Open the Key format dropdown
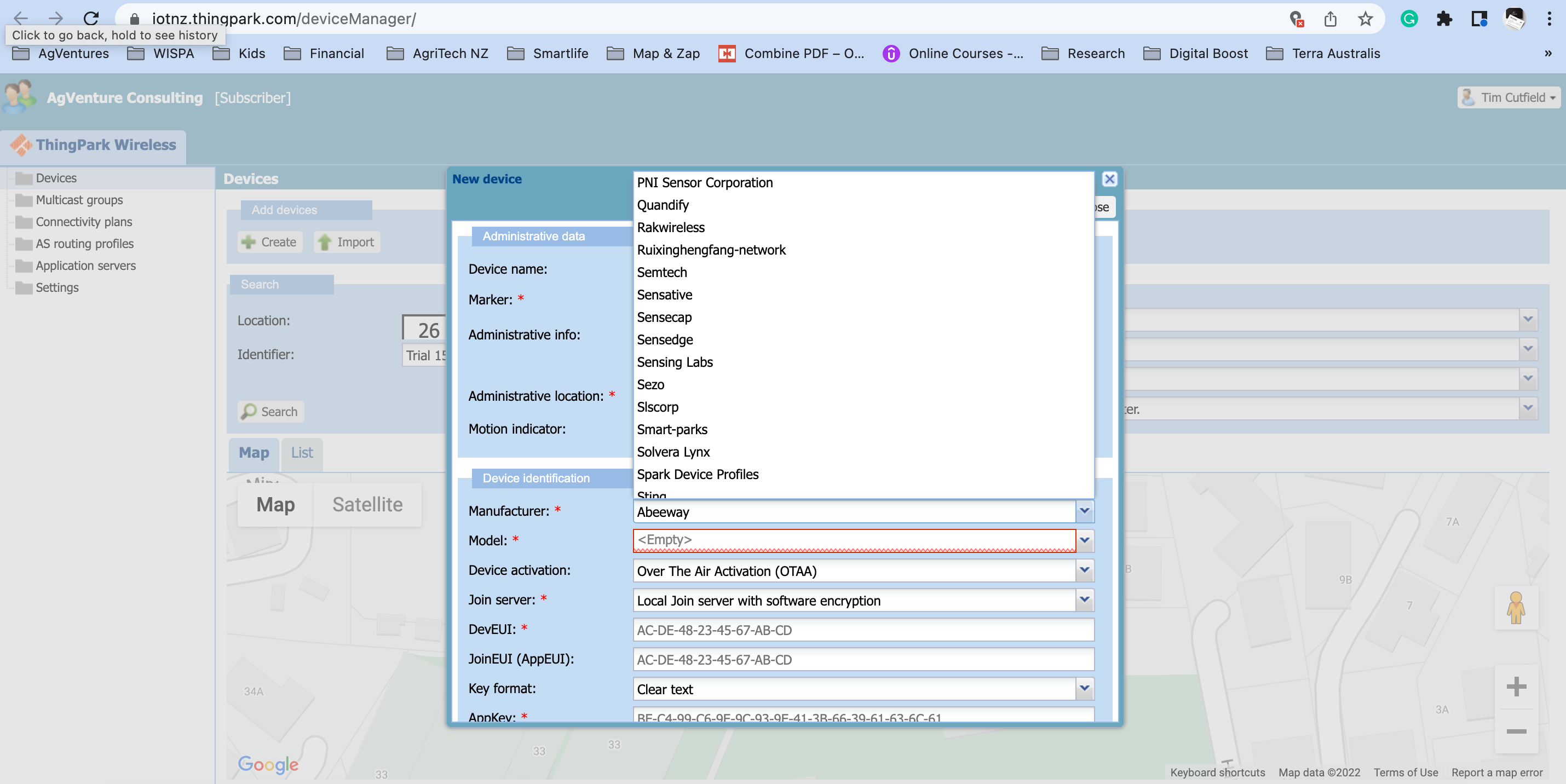 click(x=1085, y=689)
